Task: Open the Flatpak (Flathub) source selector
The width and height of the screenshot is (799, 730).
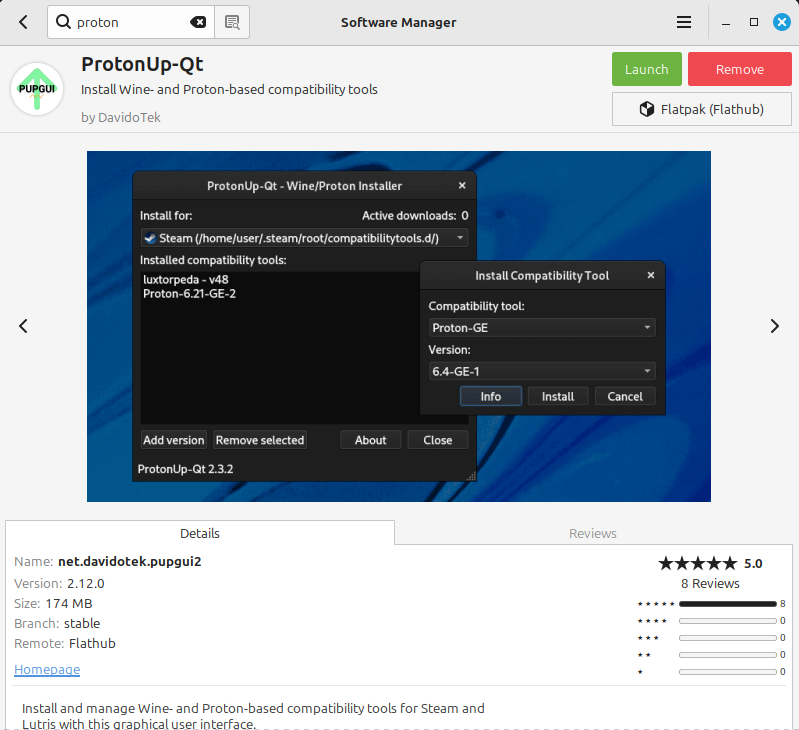Action: pos(702,109)
